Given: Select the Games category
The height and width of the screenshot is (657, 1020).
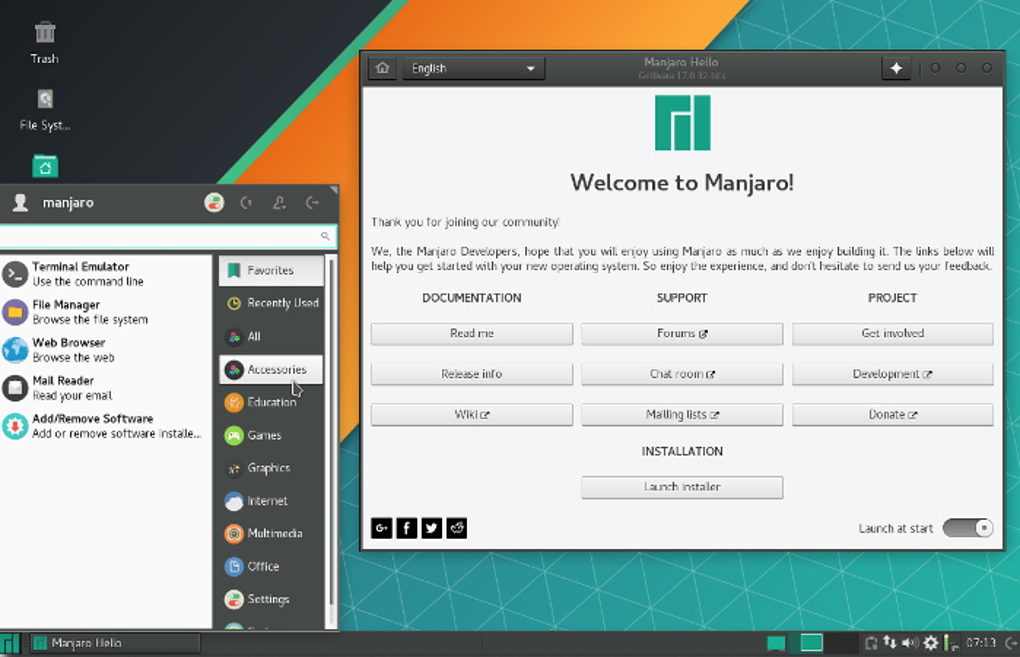Looking at the screenshot, I should click(271, 435).
